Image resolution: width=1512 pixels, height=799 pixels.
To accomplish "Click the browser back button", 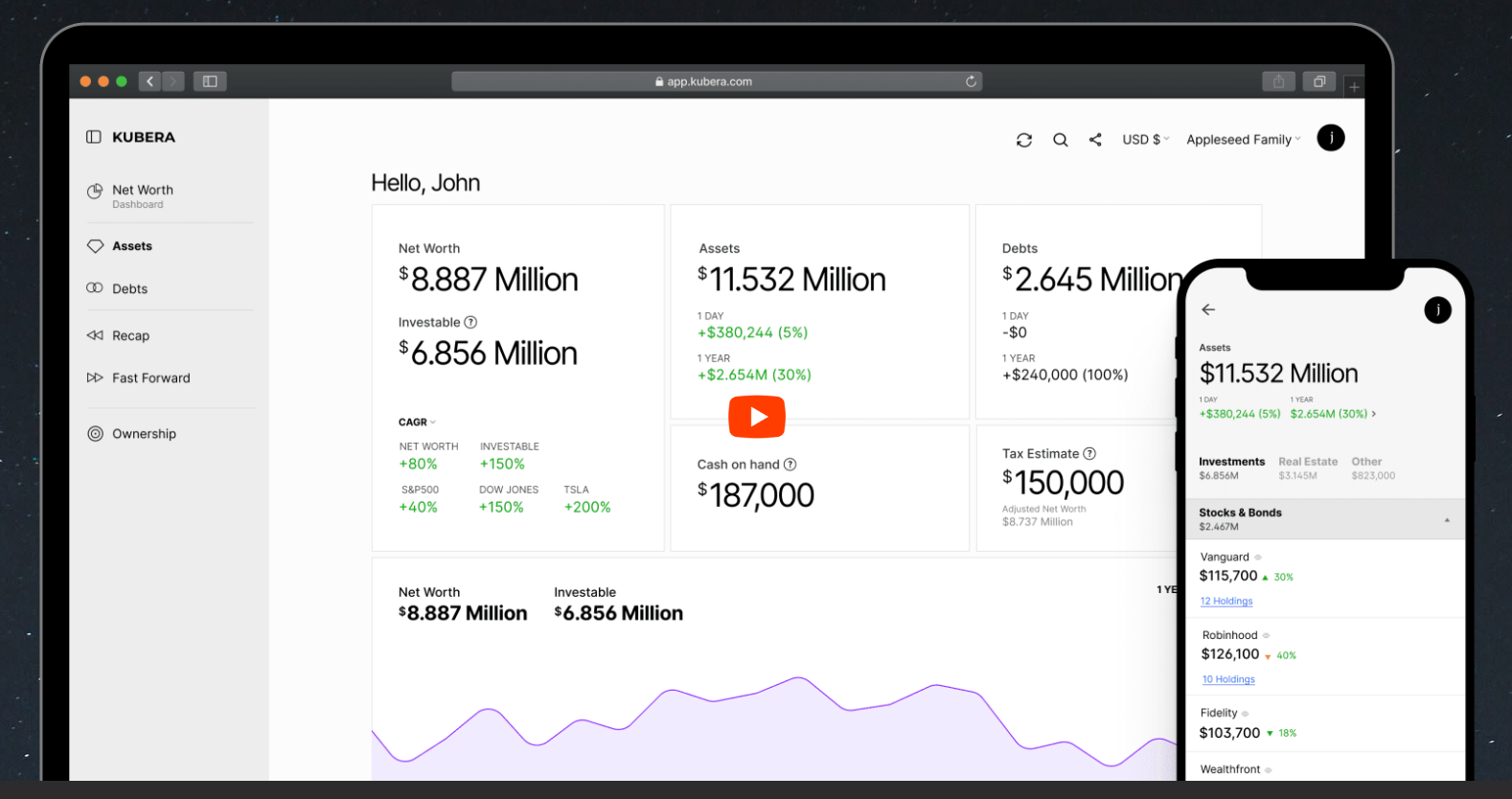I will tap(149, 81).
